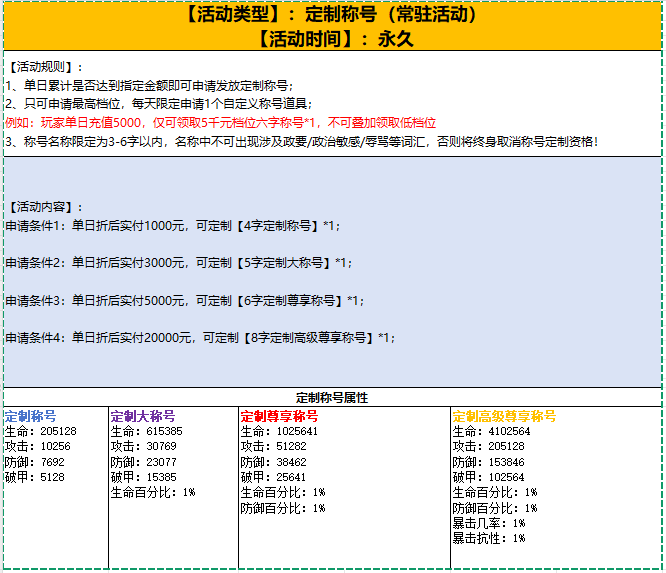Select the 【活动内容】 heading
Screen dimensions: 666x573
click(46, 207)
